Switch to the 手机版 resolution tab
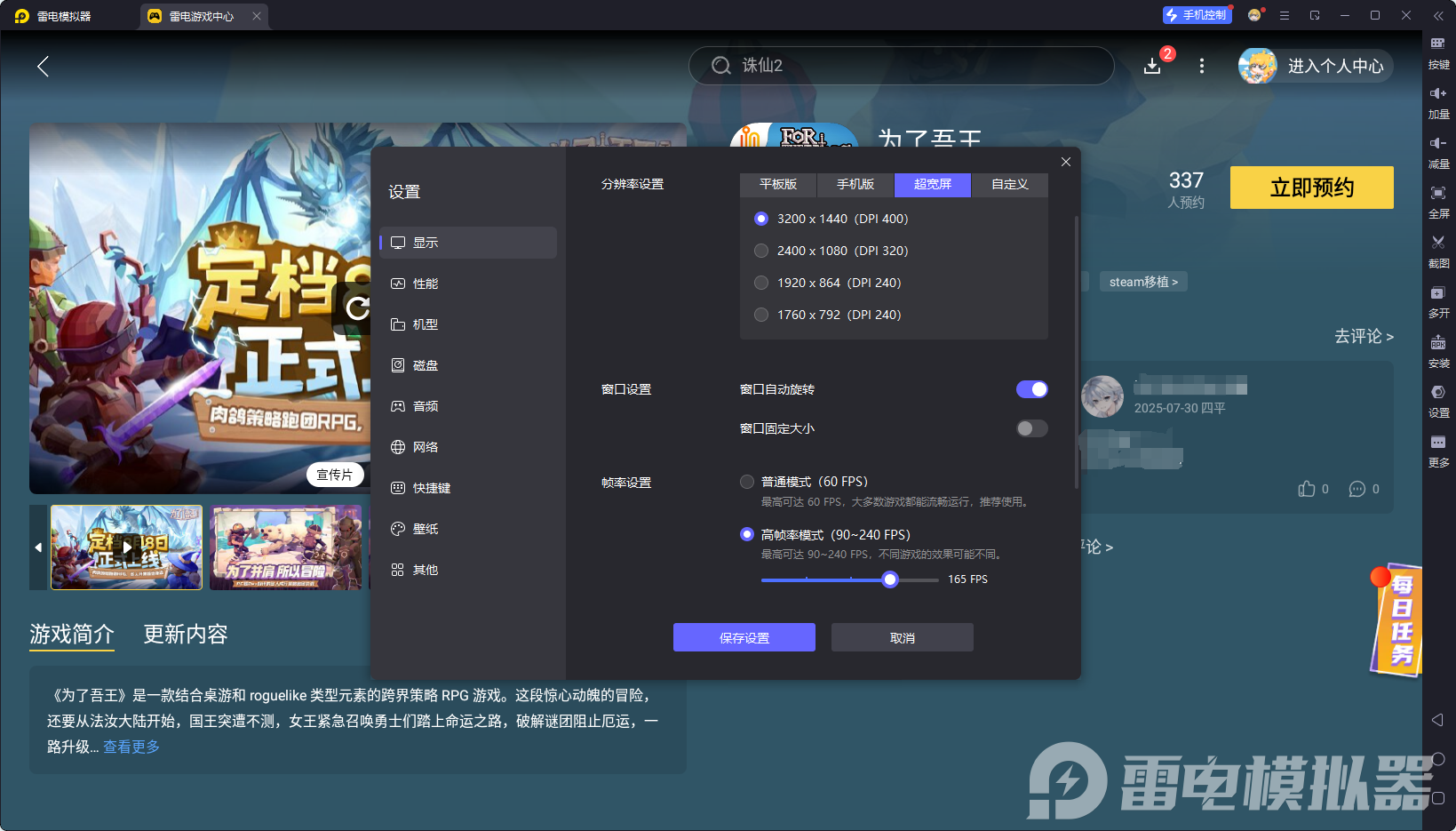Image resolution: width=1456 pixels, height=831 pixels. [x=854, y=184]
